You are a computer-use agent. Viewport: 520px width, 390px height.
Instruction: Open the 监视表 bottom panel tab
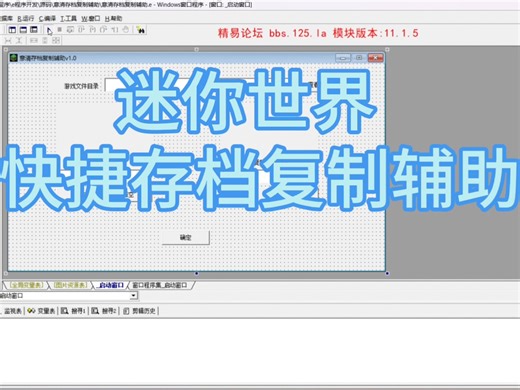click(13, 311)
